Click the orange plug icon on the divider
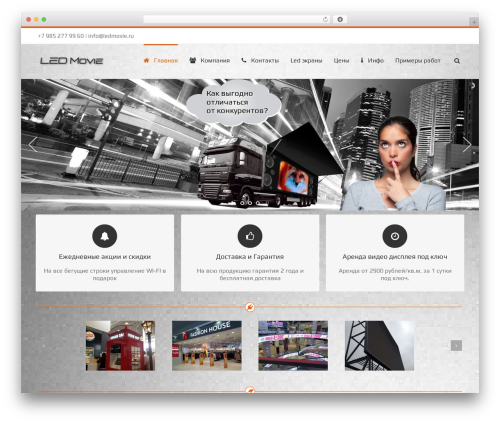Image resolution: width=500 pixels, height=423 pixels. 250,307
